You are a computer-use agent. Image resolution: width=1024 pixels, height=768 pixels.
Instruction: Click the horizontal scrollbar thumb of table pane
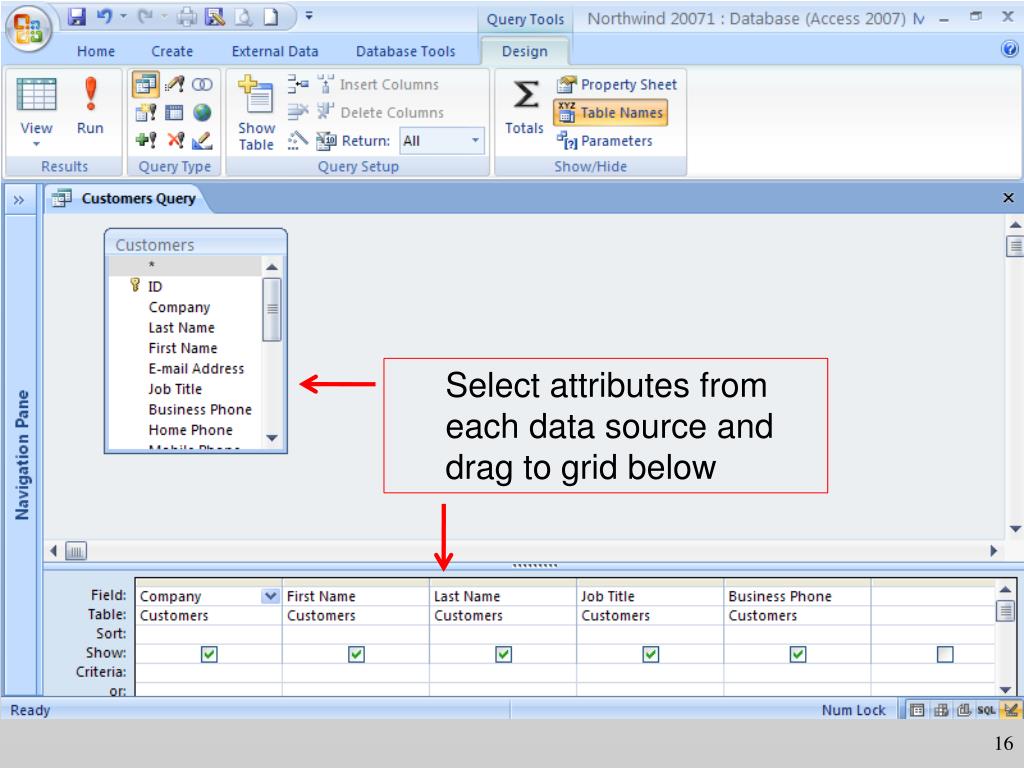pyautogui.click(x=76, y=552)
